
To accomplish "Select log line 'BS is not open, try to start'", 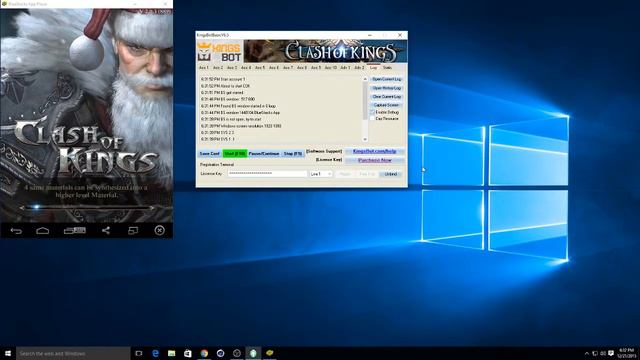I will 231,119.
